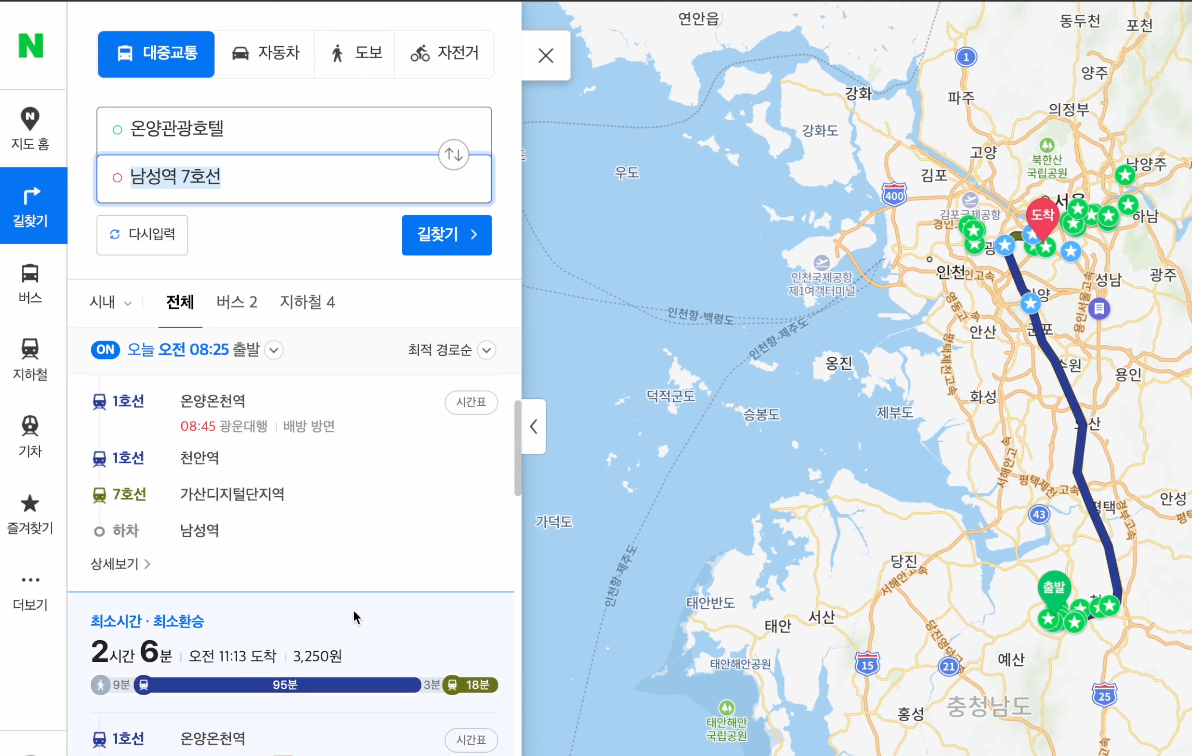Image resolution: width=1192 pixels, height=756 pixels.
Task: Open the 시내 dropdown
Action: (111, 302)
